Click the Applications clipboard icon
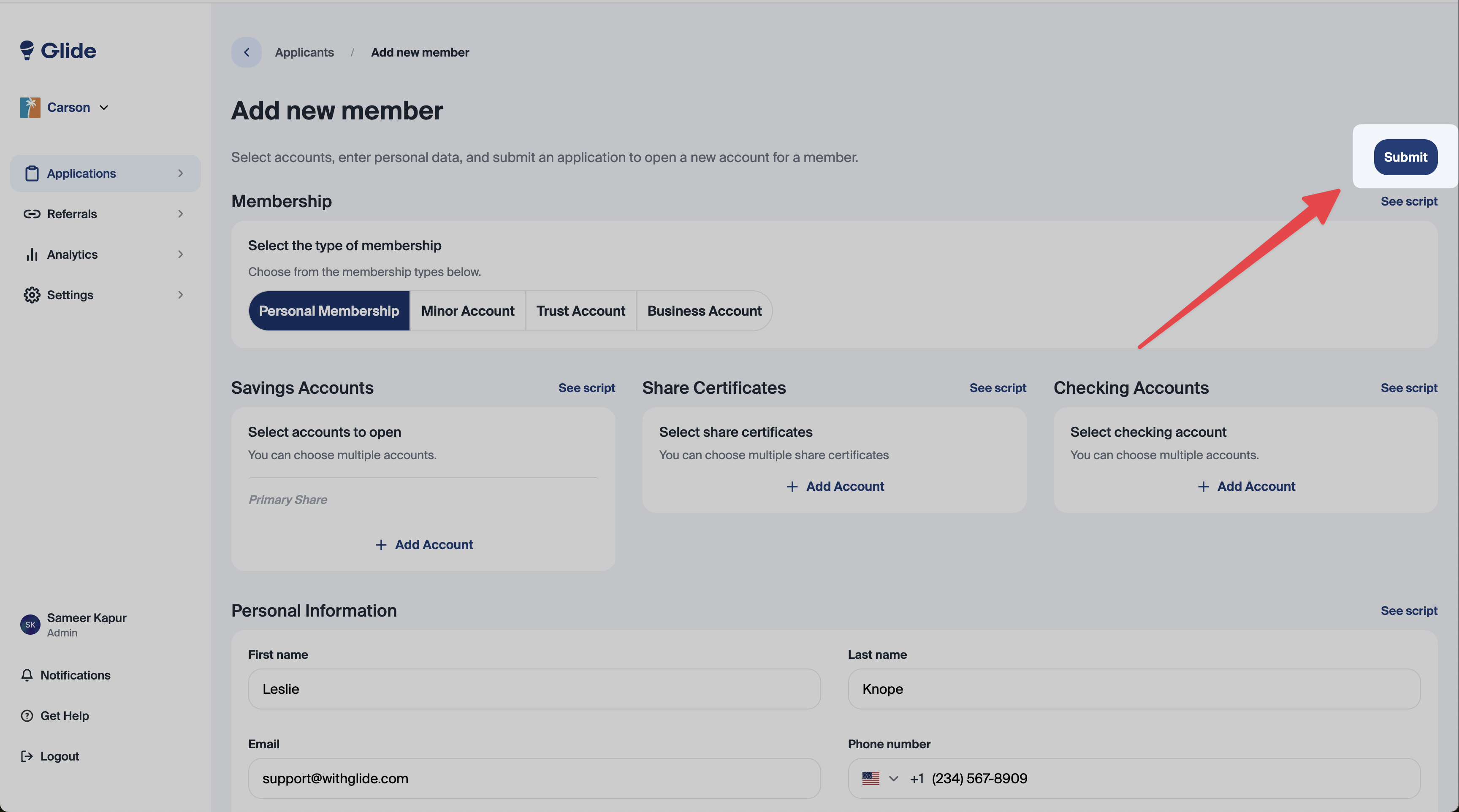 32,173
